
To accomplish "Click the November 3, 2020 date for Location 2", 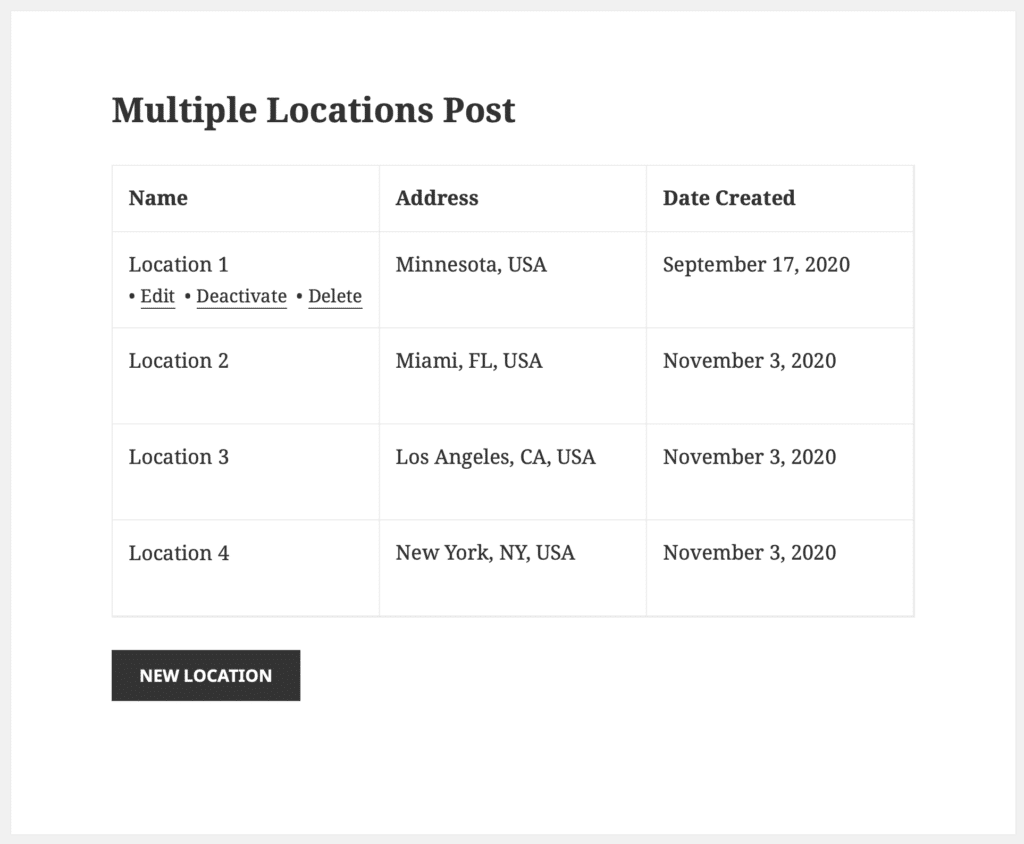I will pyautogui.click(x=749, y=360).
